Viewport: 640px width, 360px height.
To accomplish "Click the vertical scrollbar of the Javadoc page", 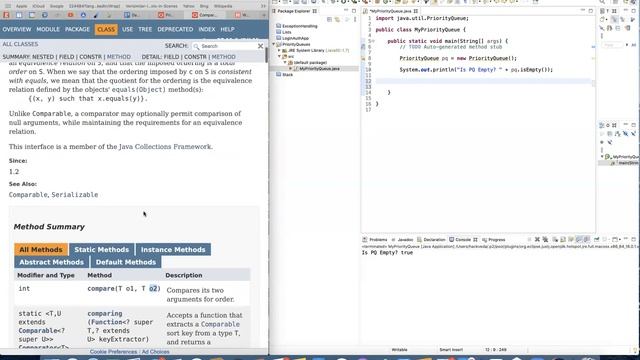I will (x=267, y=56).
